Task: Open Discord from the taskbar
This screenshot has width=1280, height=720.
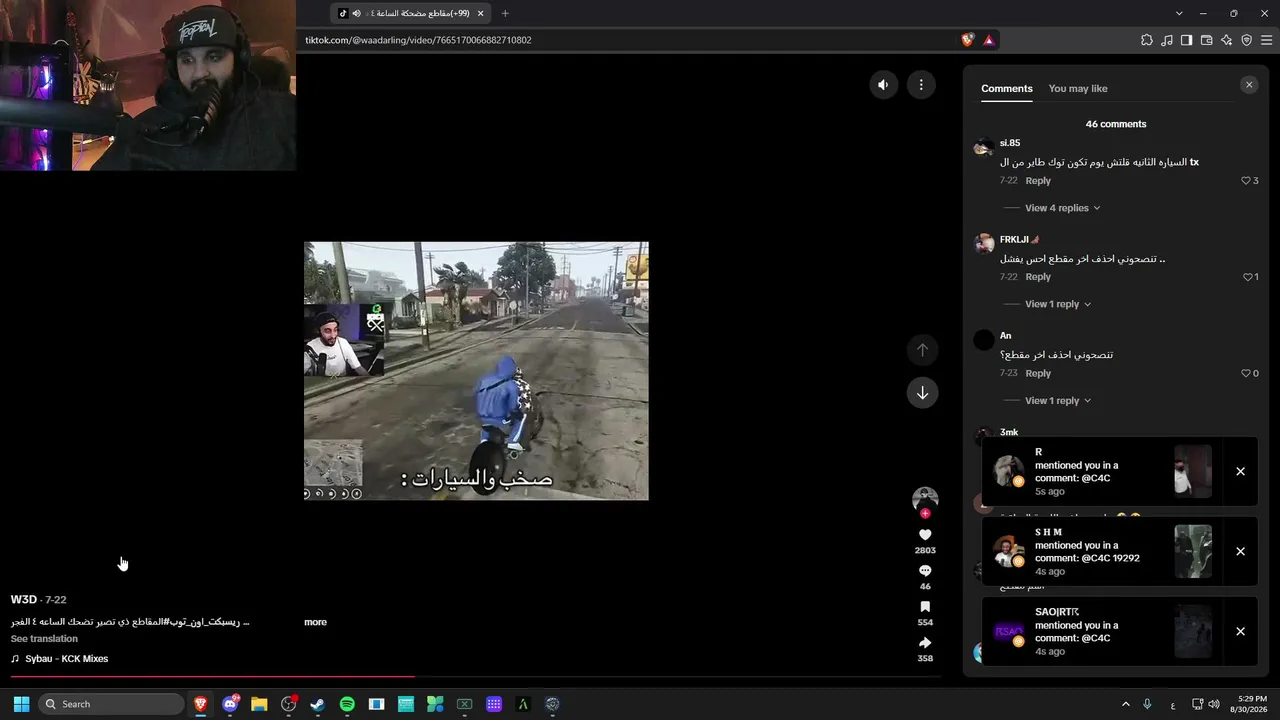Action: point(230,704)
